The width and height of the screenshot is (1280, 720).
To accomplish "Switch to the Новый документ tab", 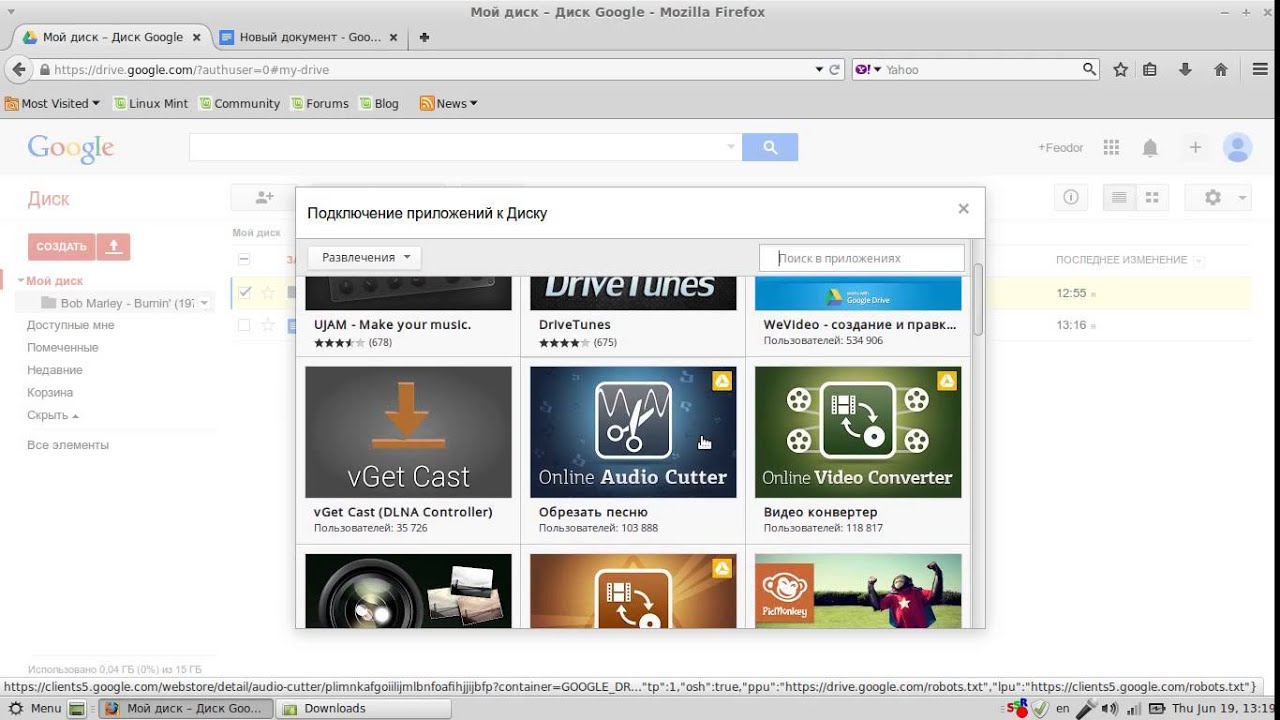I will click(x=309, y=37).
